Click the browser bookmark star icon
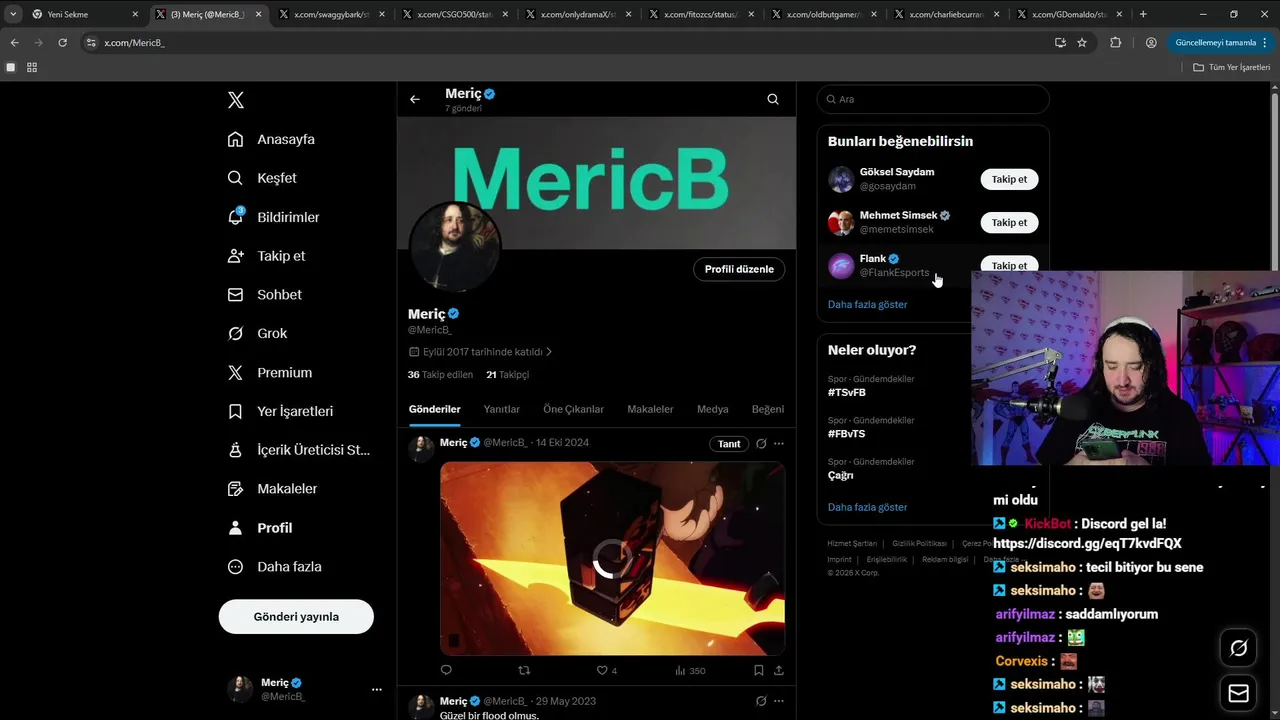Image resolution: width=1280 pixels, height=720 pixels. (1082, 43)
